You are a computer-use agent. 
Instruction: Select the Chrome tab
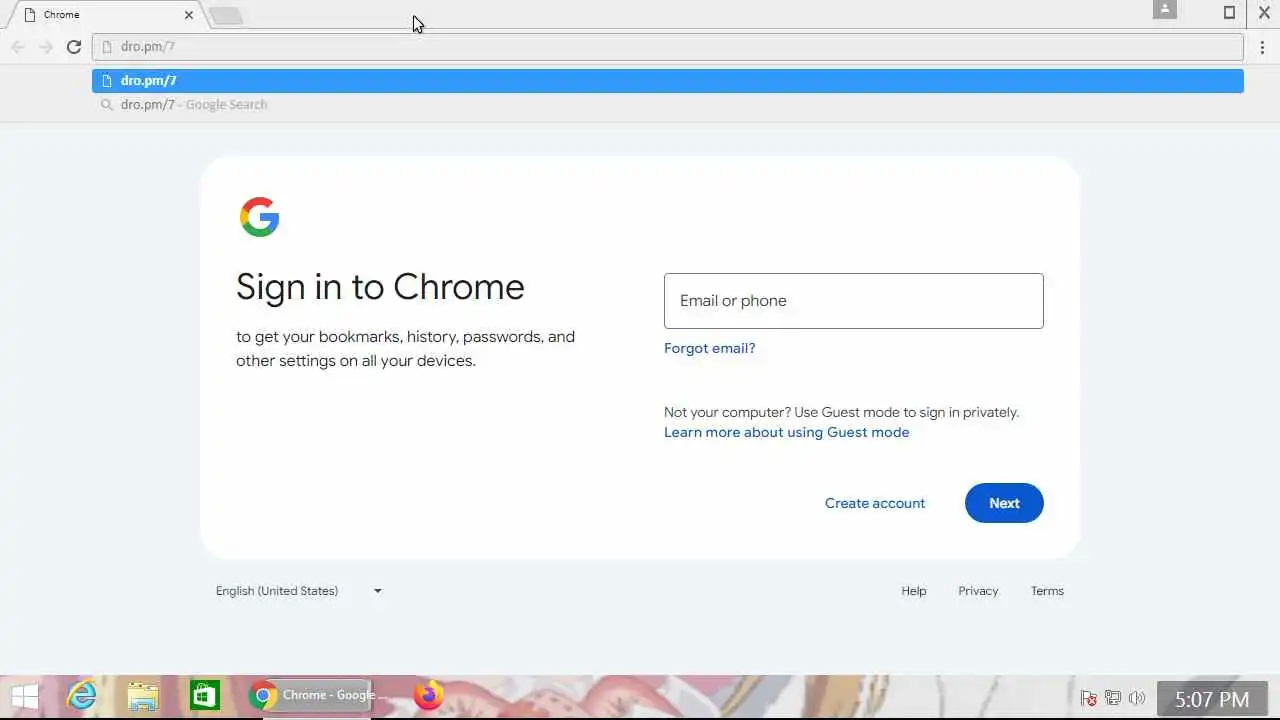click(x=104, y=15)
